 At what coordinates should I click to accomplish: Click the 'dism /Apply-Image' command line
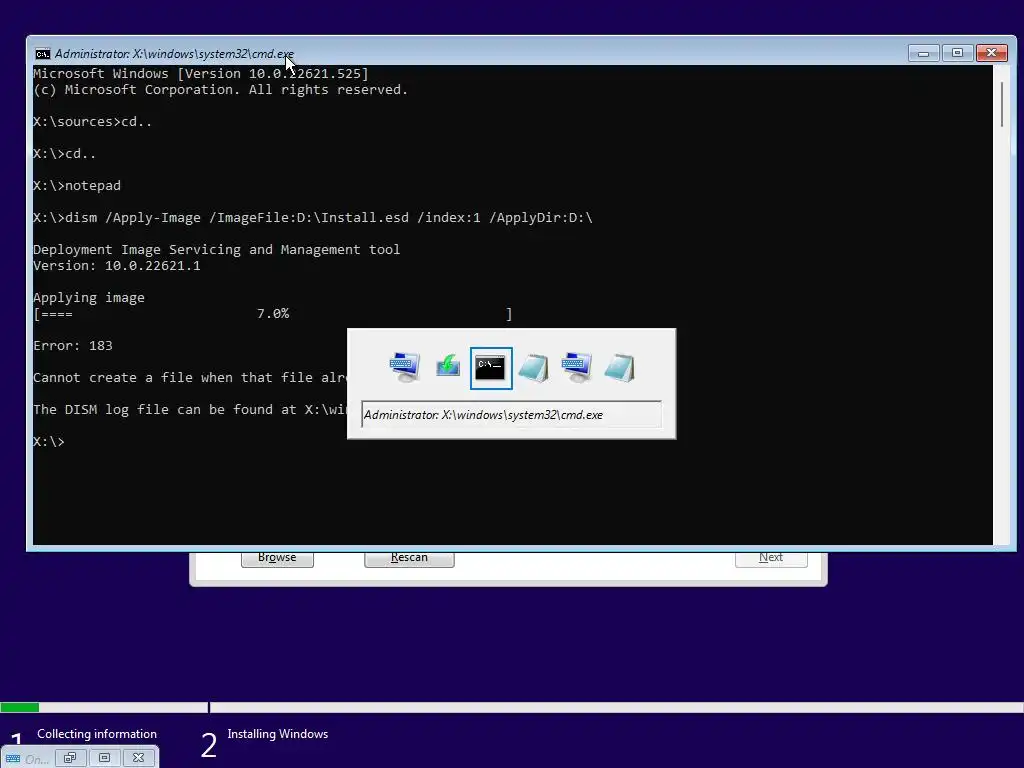313,217
